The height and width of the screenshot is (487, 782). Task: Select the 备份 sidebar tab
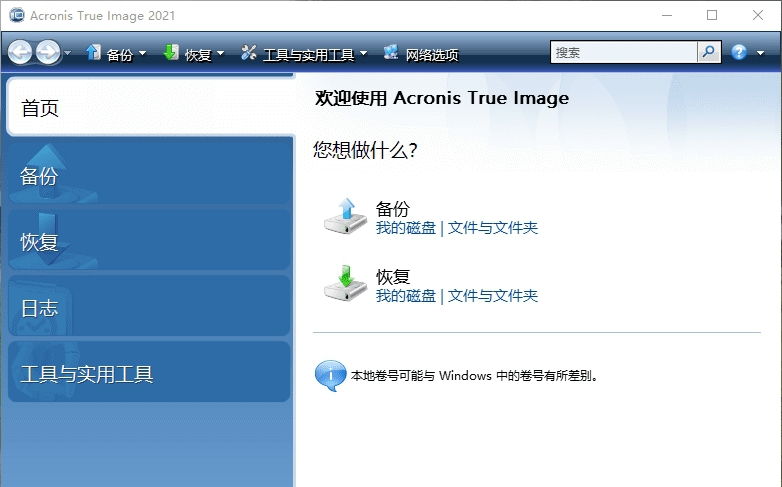149,174
